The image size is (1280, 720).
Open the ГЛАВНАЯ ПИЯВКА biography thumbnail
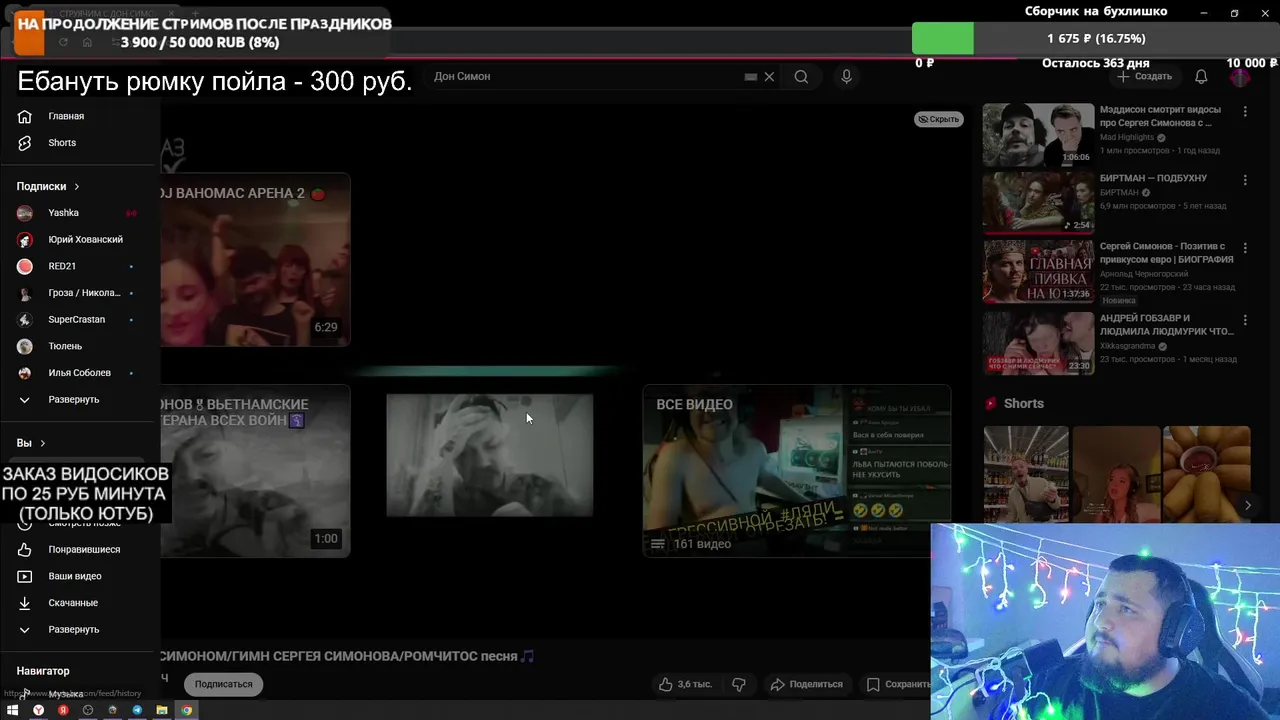click(x=1038, y=271)
